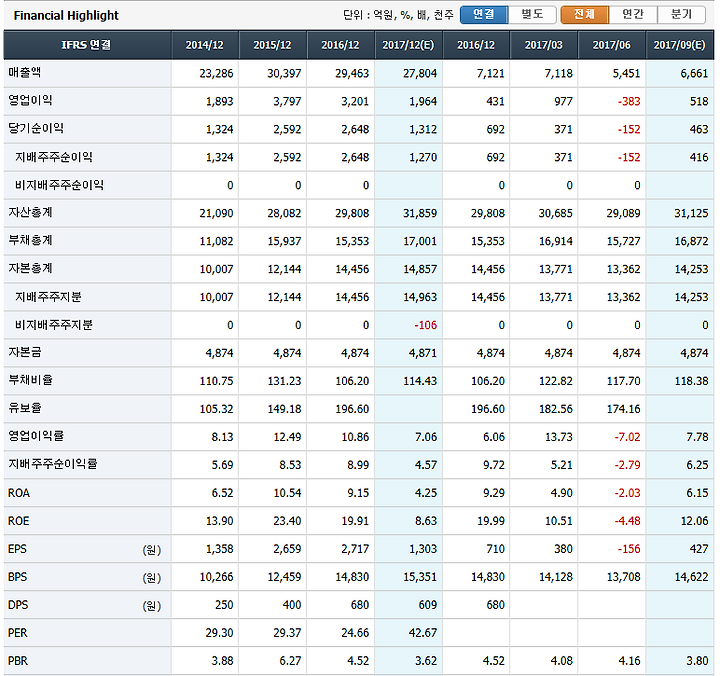The height and width of the screenshot is (676, 720).
Task: Switch to the 별도 separate view
Action: click(x=532, y=15)
